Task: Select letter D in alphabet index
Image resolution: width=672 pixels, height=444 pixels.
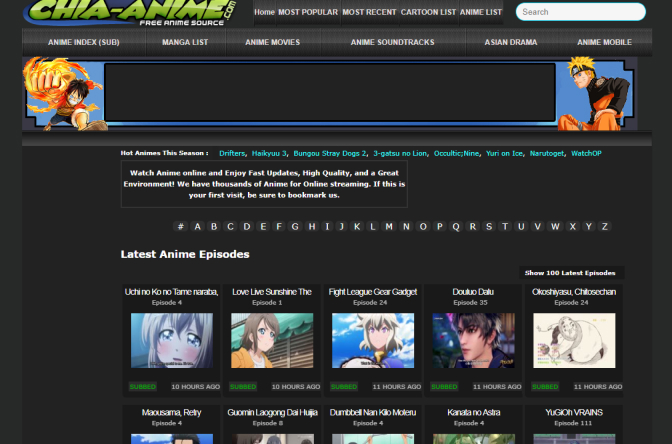Action: point(247,226)
